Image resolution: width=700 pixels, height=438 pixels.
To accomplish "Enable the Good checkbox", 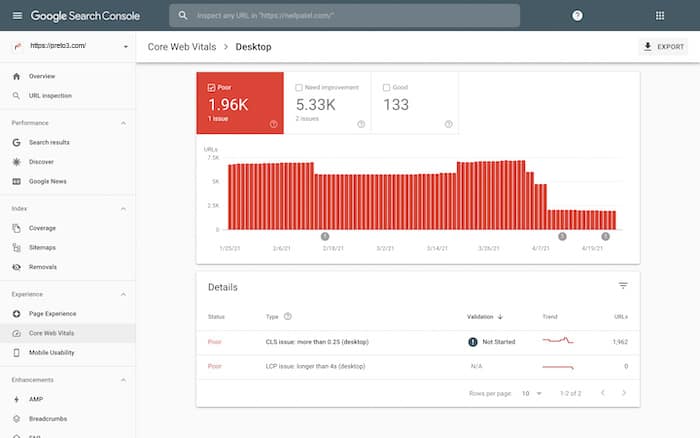I will 387,88.
